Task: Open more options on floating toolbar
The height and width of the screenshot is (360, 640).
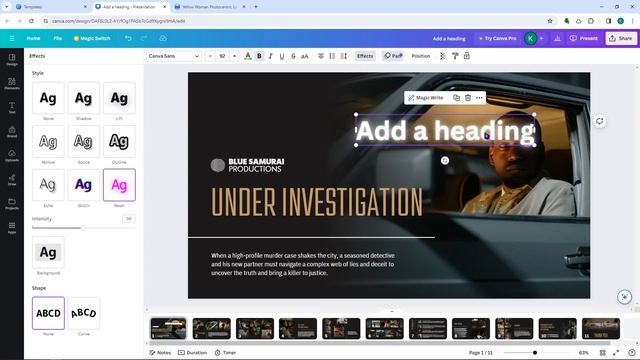Action: coord(479,98)
